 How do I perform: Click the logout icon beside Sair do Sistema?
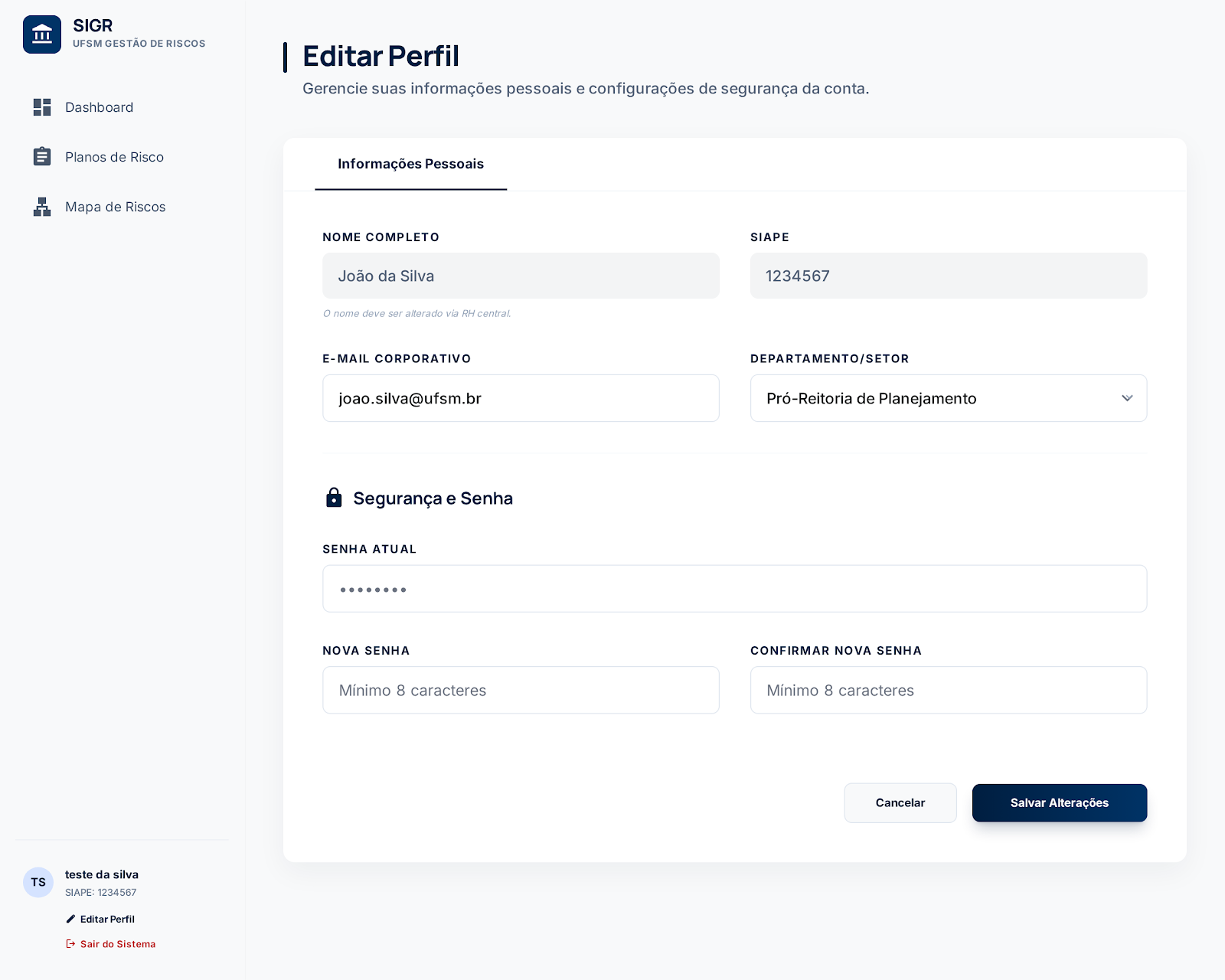(x=70, y=944)
